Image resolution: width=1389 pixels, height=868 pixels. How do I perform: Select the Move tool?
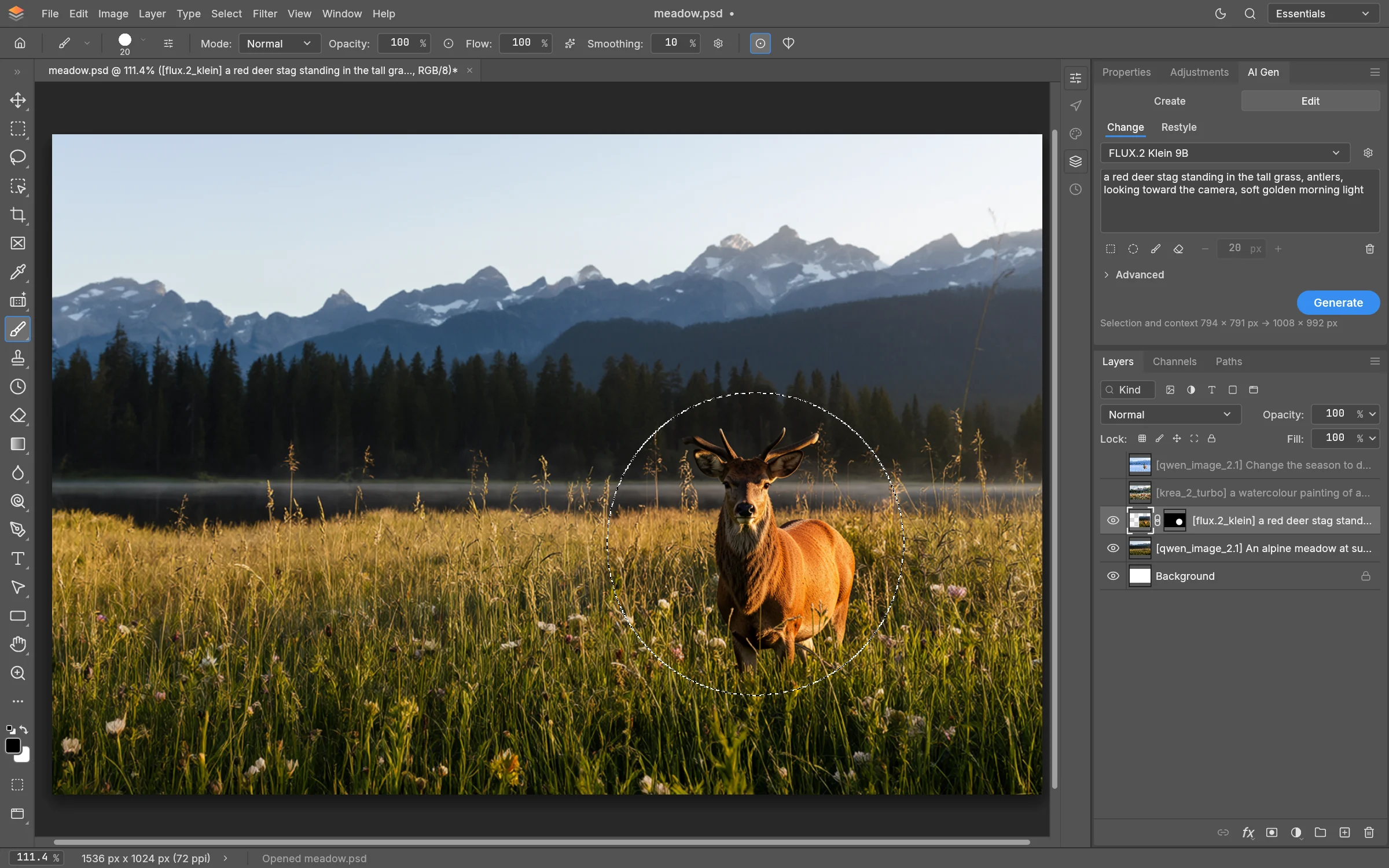tap(18, 100)
